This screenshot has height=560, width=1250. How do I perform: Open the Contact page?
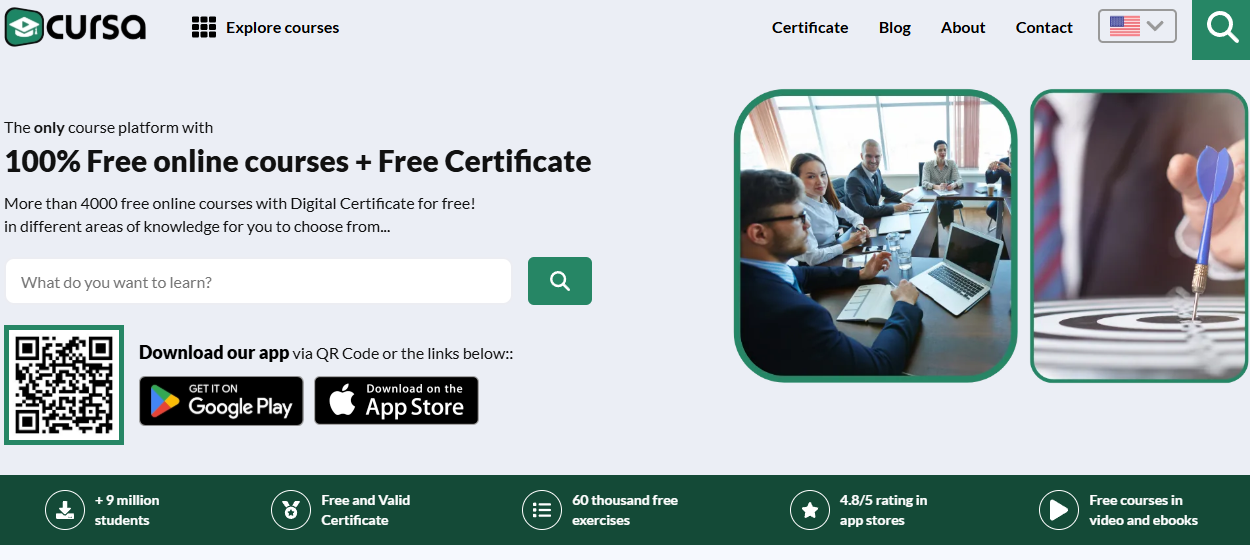pyautogui.click(x=1044, y=27)
